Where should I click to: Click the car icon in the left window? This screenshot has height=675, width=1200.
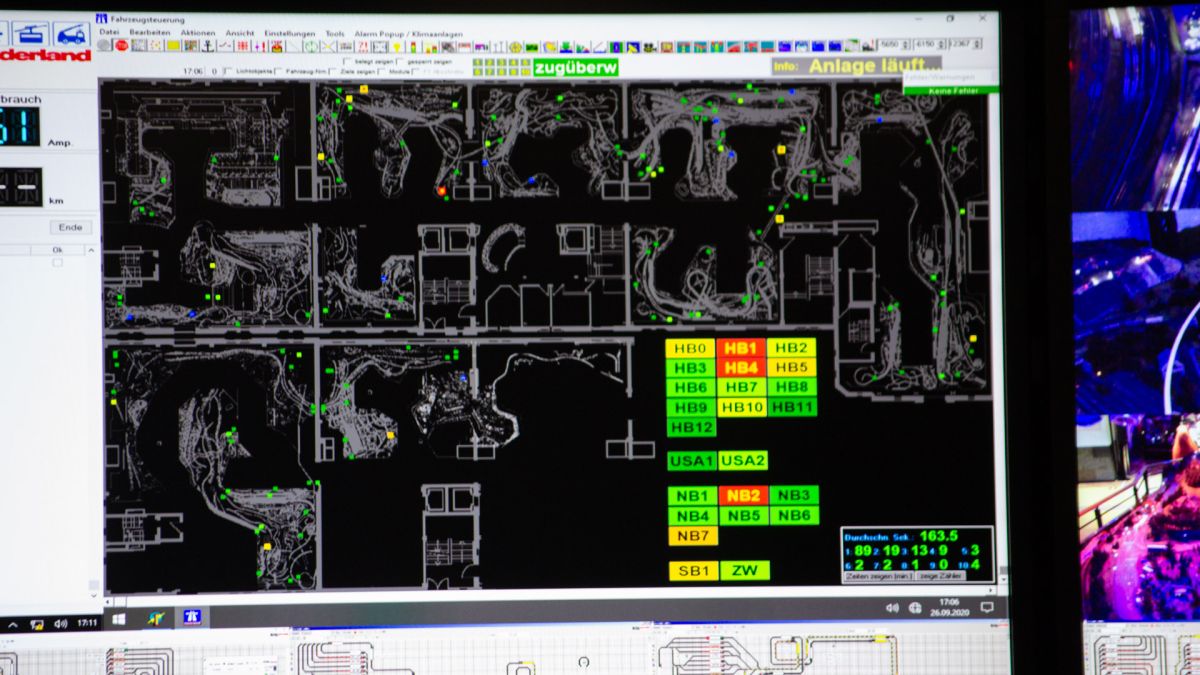71,34
